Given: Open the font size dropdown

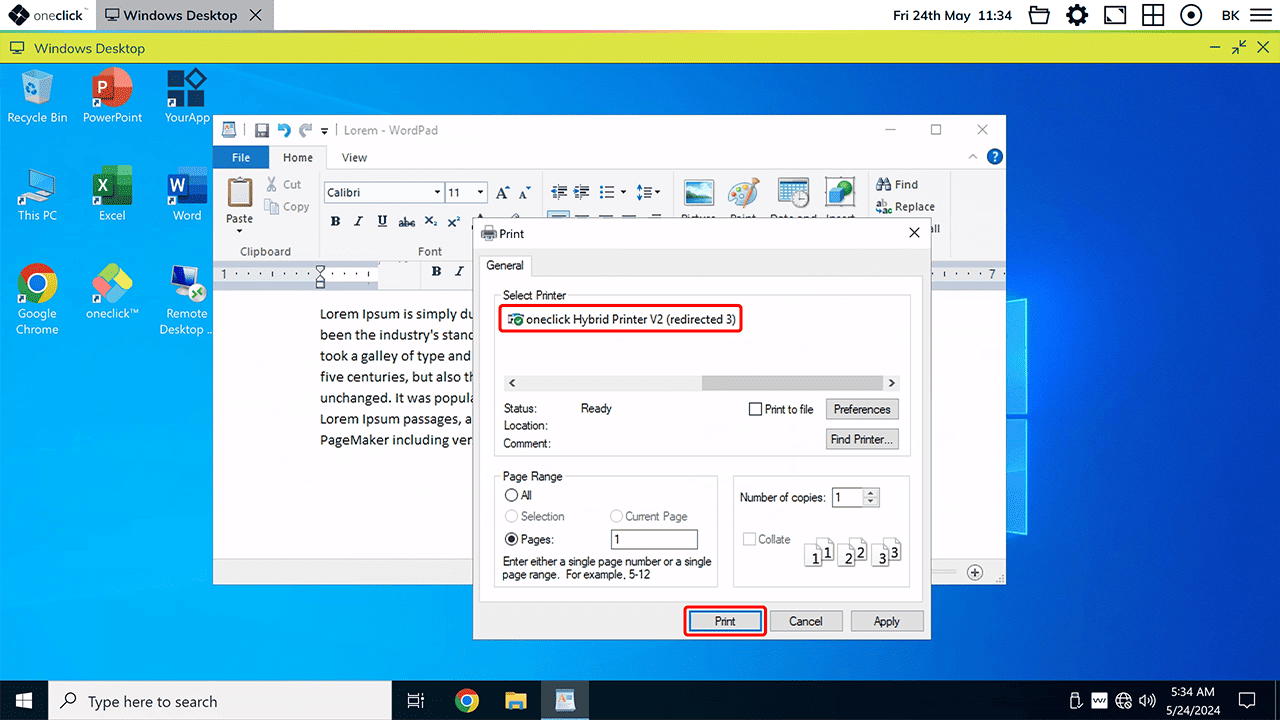Looking at the screenshot, I should [481, 193].
